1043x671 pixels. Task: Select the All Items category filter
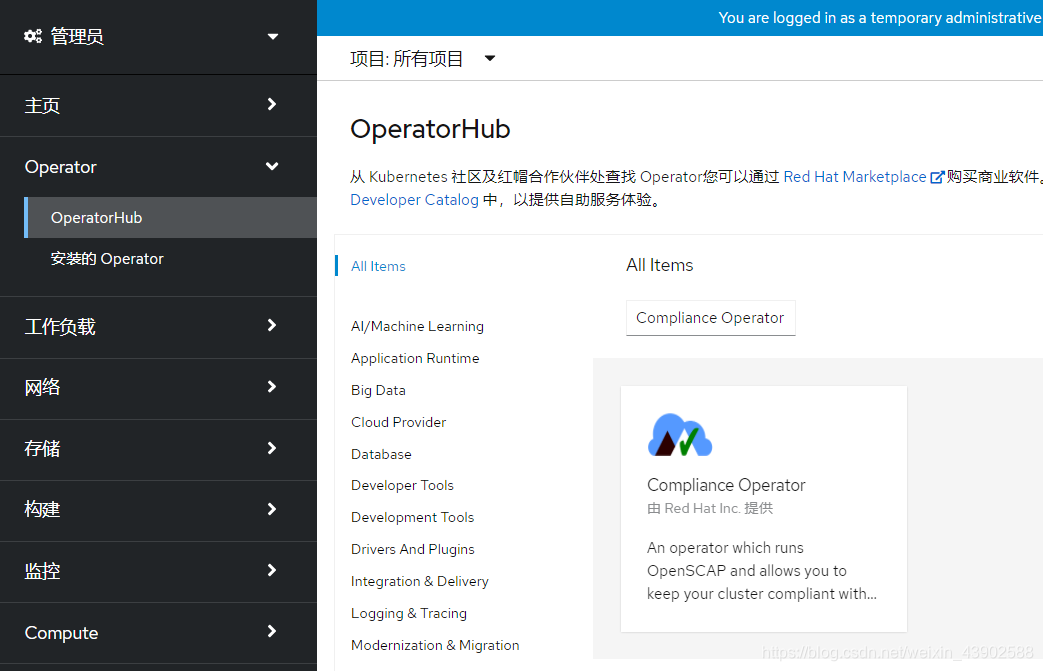tap(378, 266)
